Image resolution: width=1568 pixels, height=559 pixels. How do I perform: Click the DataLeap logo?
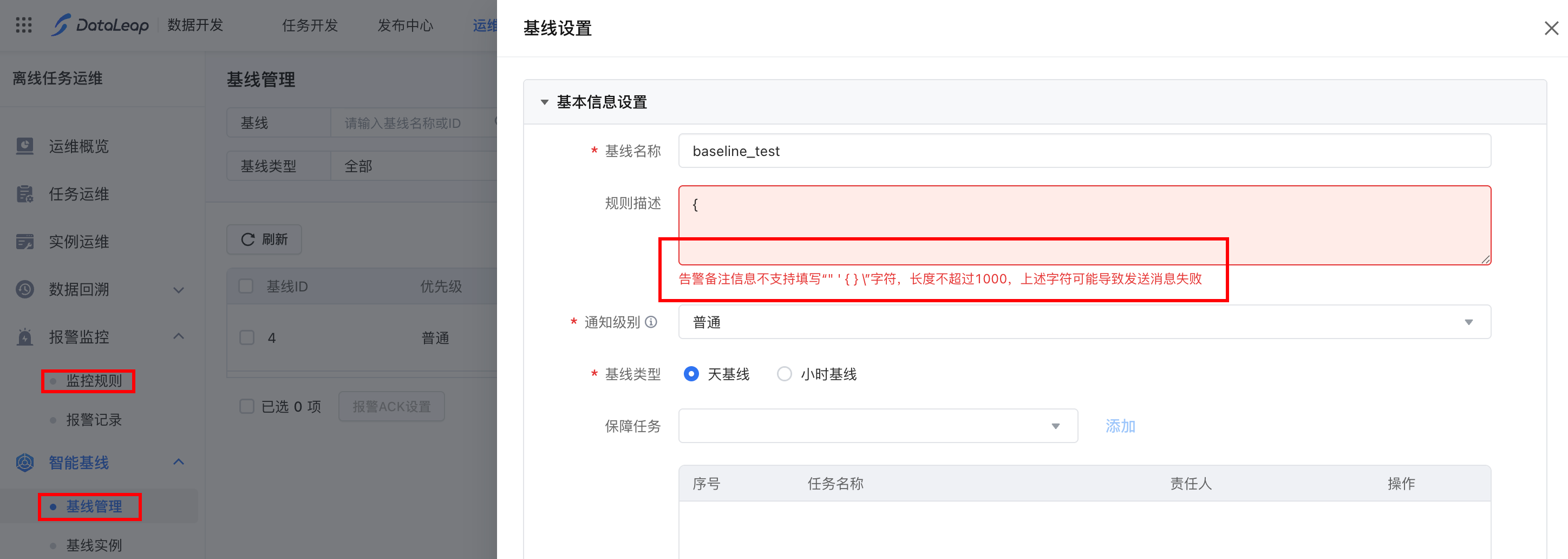tap(101, 25)
